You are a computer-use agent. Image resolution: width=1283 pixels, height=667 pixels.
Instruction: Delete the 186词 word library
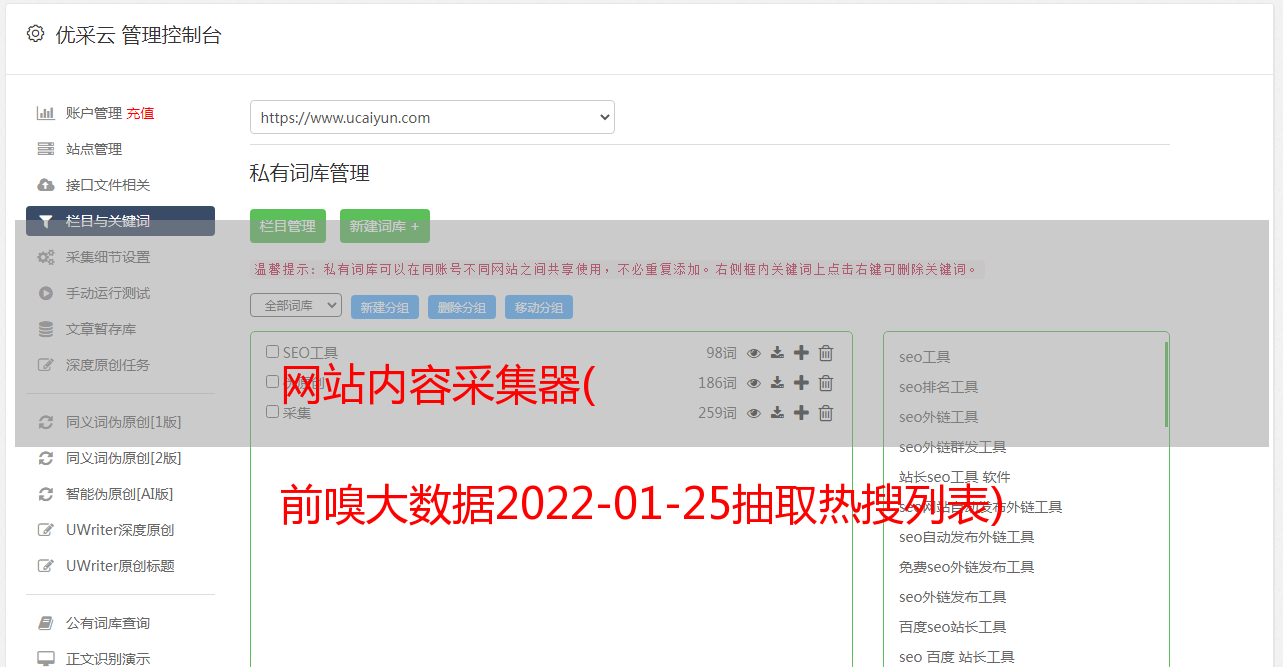point(826,383)
